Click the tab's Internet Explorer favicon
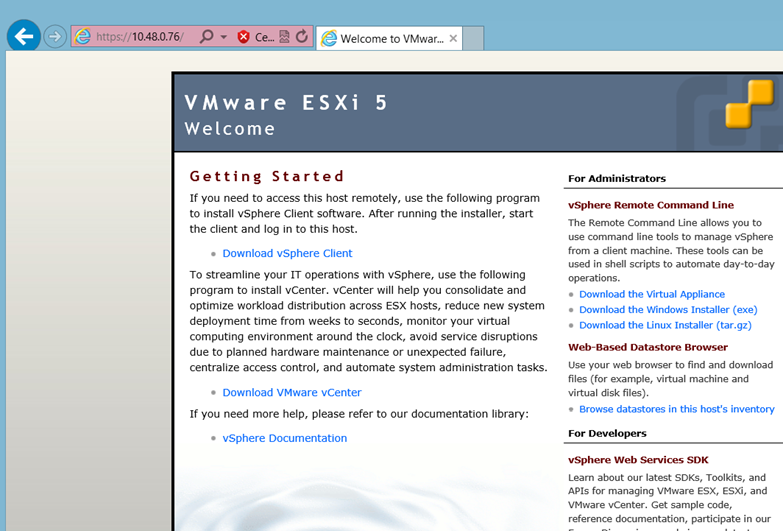 click(329, 38)
